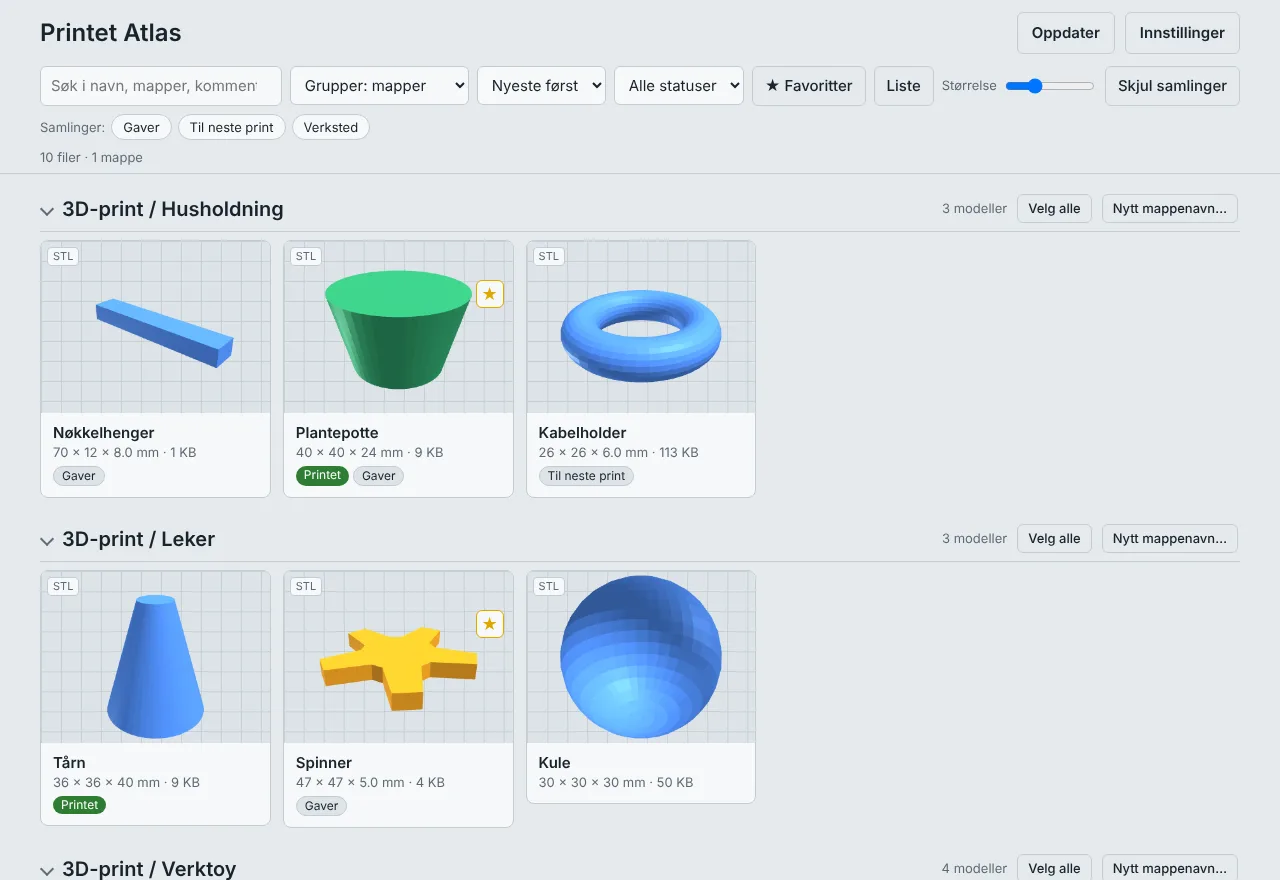Click STL badge on Kabelholder card

[x=549, y=256]
